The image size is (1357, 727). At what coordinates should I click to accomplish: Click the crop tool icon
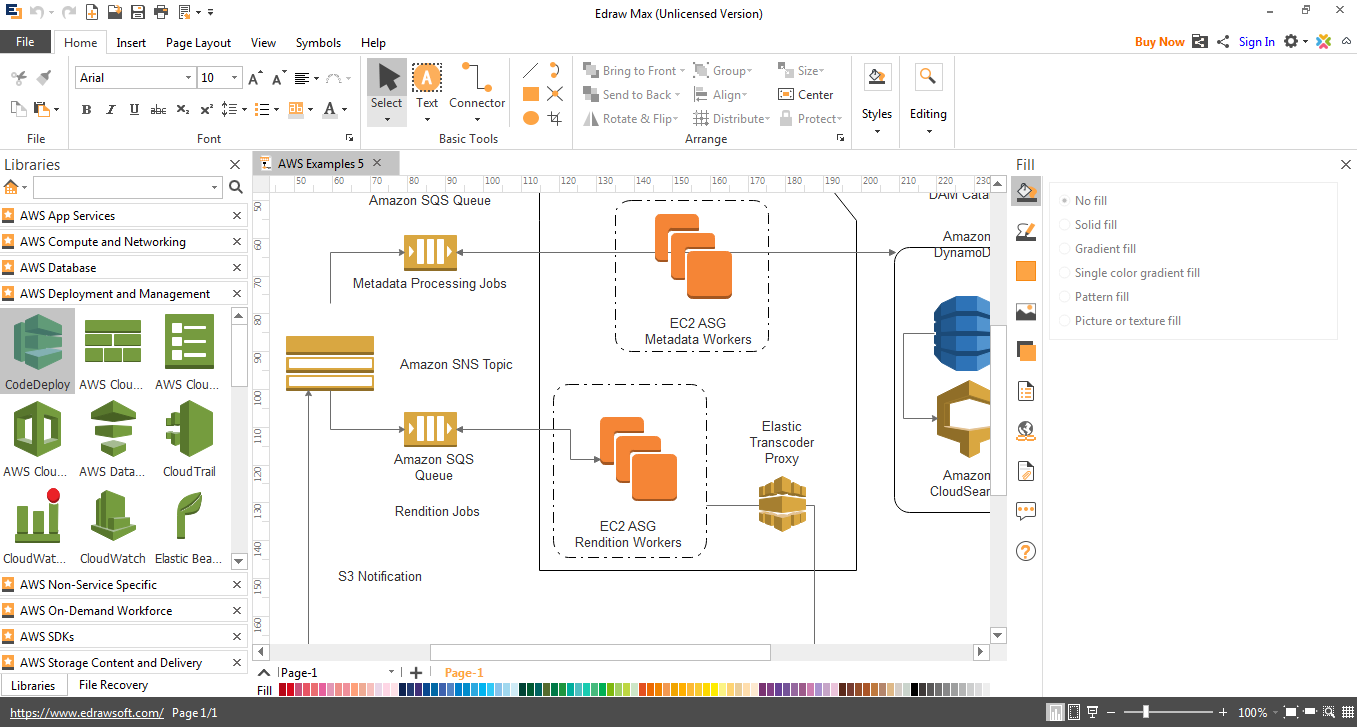(555, 118)
